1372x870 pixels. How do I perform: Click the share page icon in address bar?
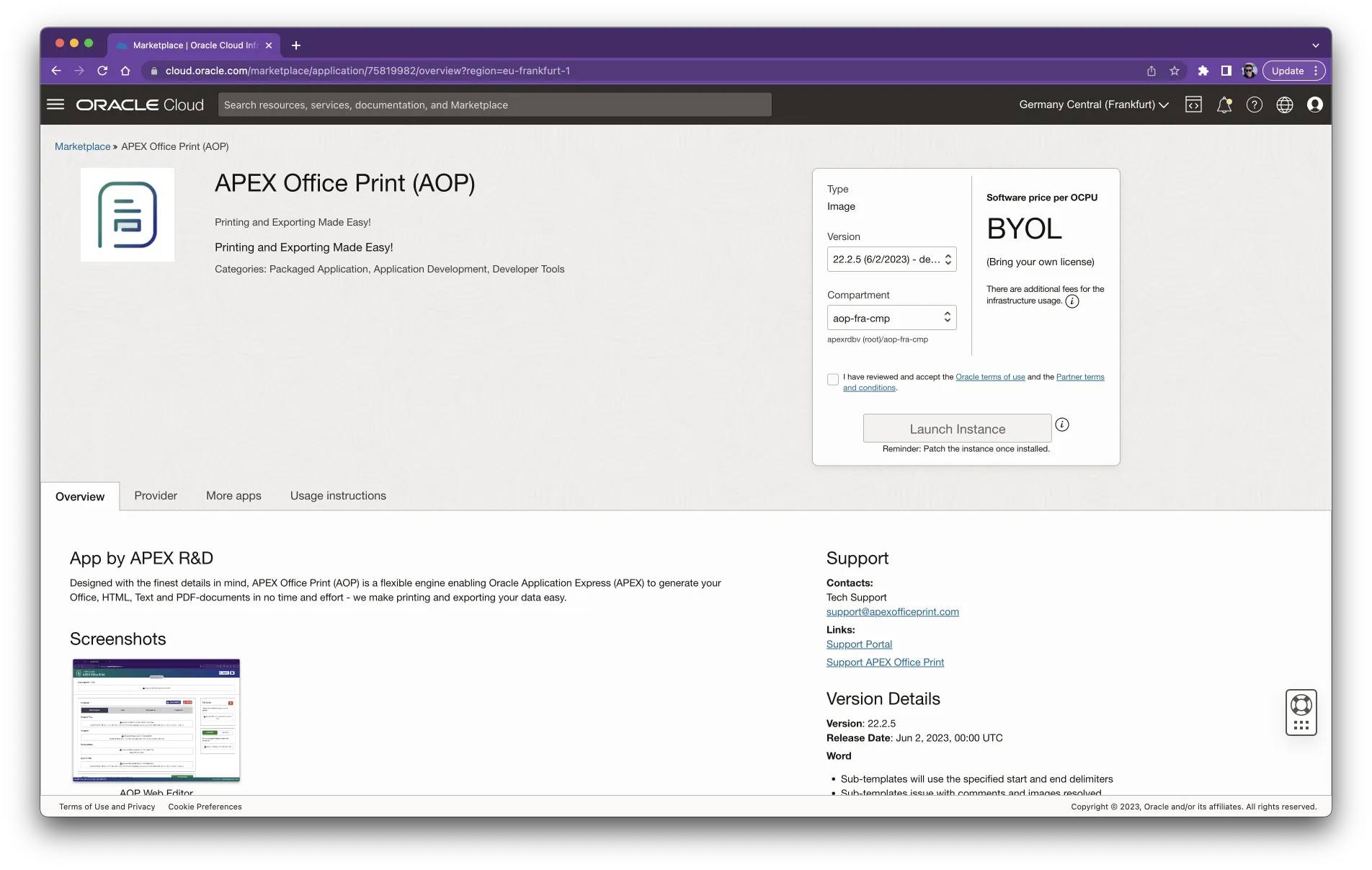[x=1151, y=71]
